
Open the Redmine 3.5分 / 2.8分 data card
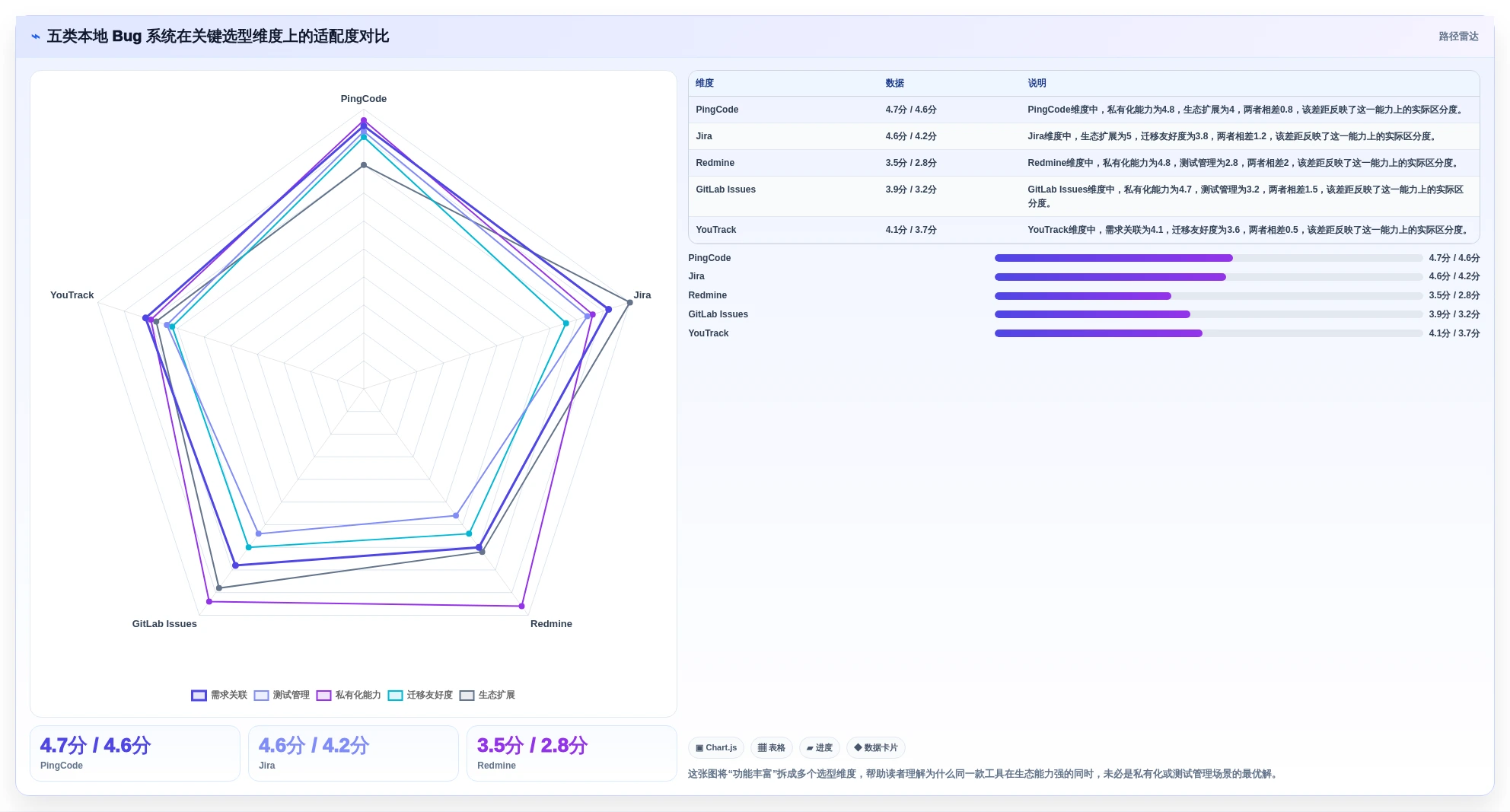[x=572, y=753]
